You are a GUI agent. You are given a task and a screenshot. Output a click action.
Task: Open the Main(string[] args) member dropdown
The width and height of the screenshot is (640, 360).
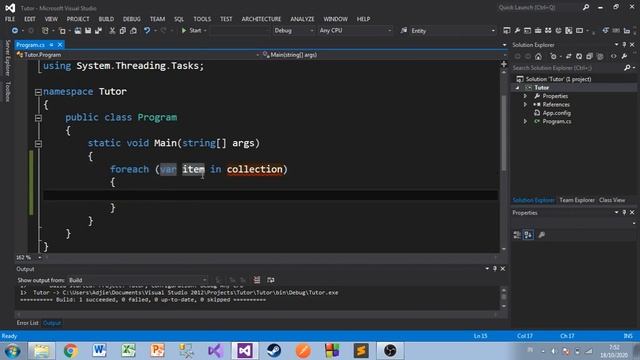coord(383,55)
